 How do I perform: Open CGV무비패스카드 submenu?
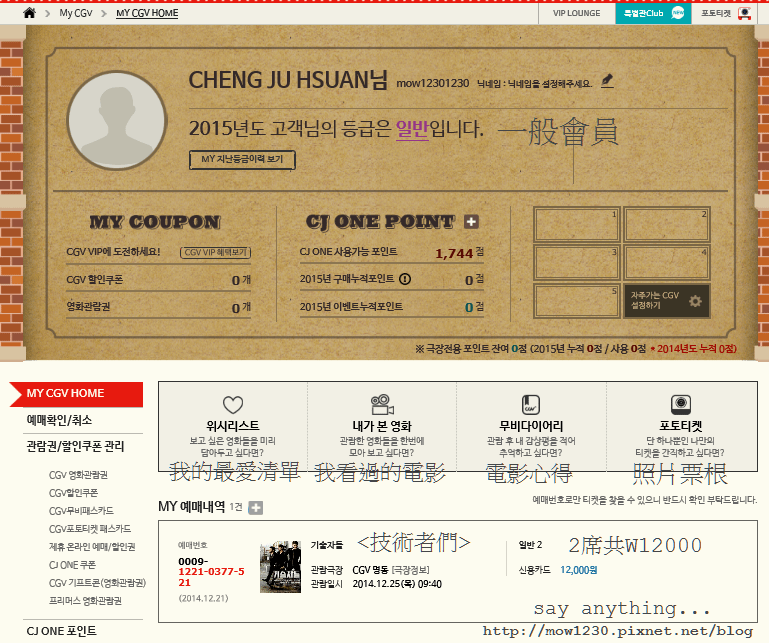[81, 511]
